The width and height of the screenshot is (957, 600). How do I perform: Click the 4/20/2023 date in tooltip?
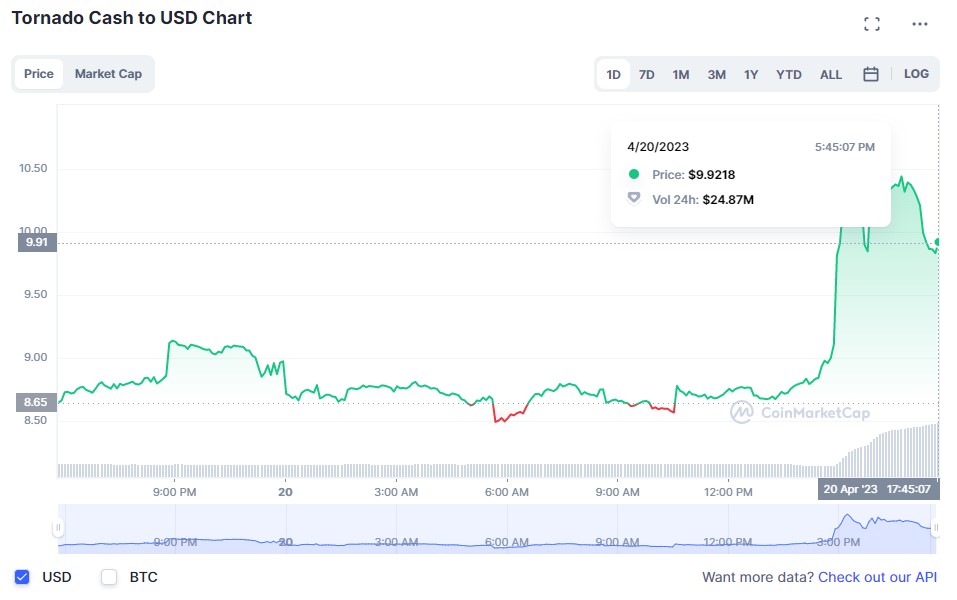[658, 146]
